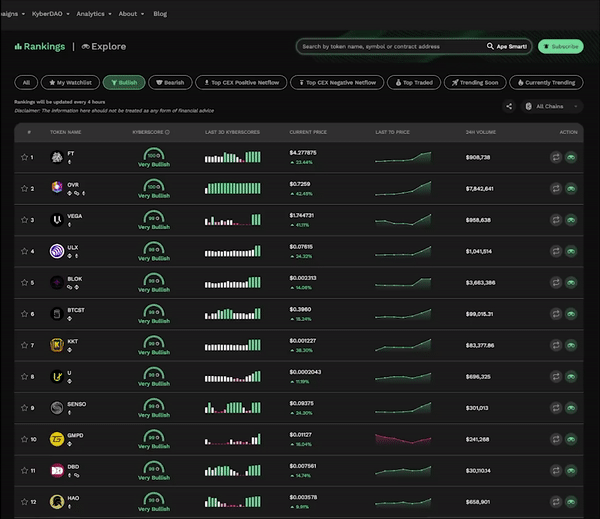Open explore icon for BTCST row
This screenshot has width=600, height=519.
tap(571, 314)
